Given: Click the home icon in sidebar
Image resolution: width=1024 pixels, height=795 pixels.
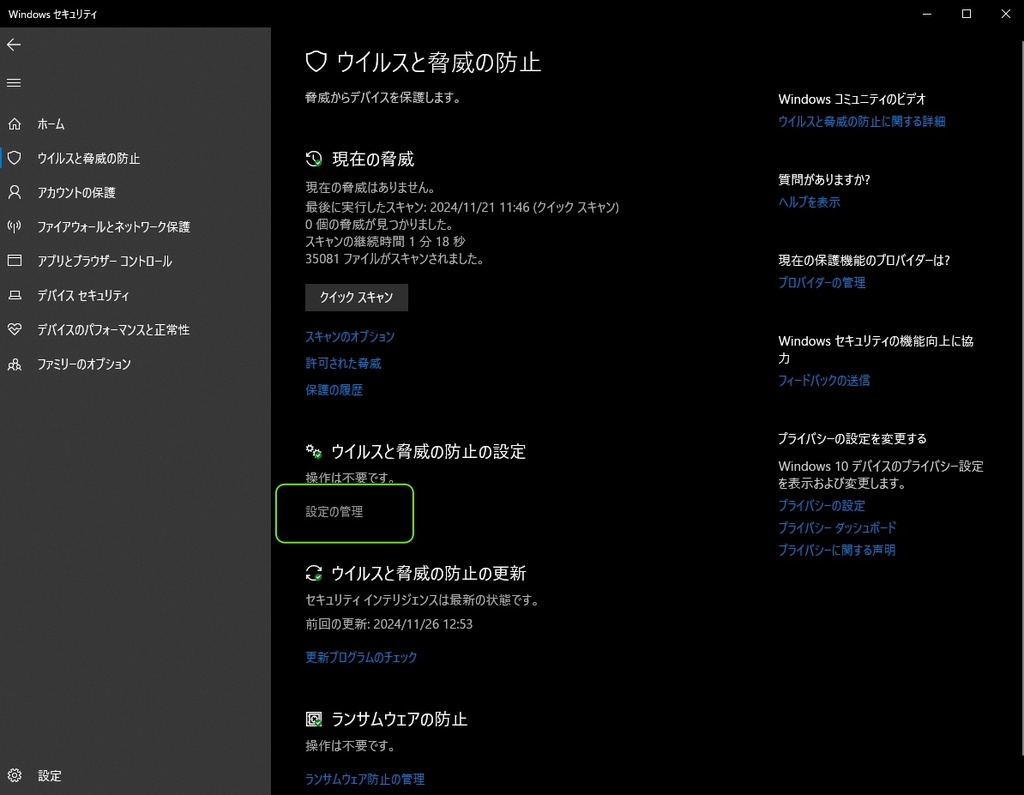Looking at the screenshot, I should pyautogui.click(x=14, y=123).
